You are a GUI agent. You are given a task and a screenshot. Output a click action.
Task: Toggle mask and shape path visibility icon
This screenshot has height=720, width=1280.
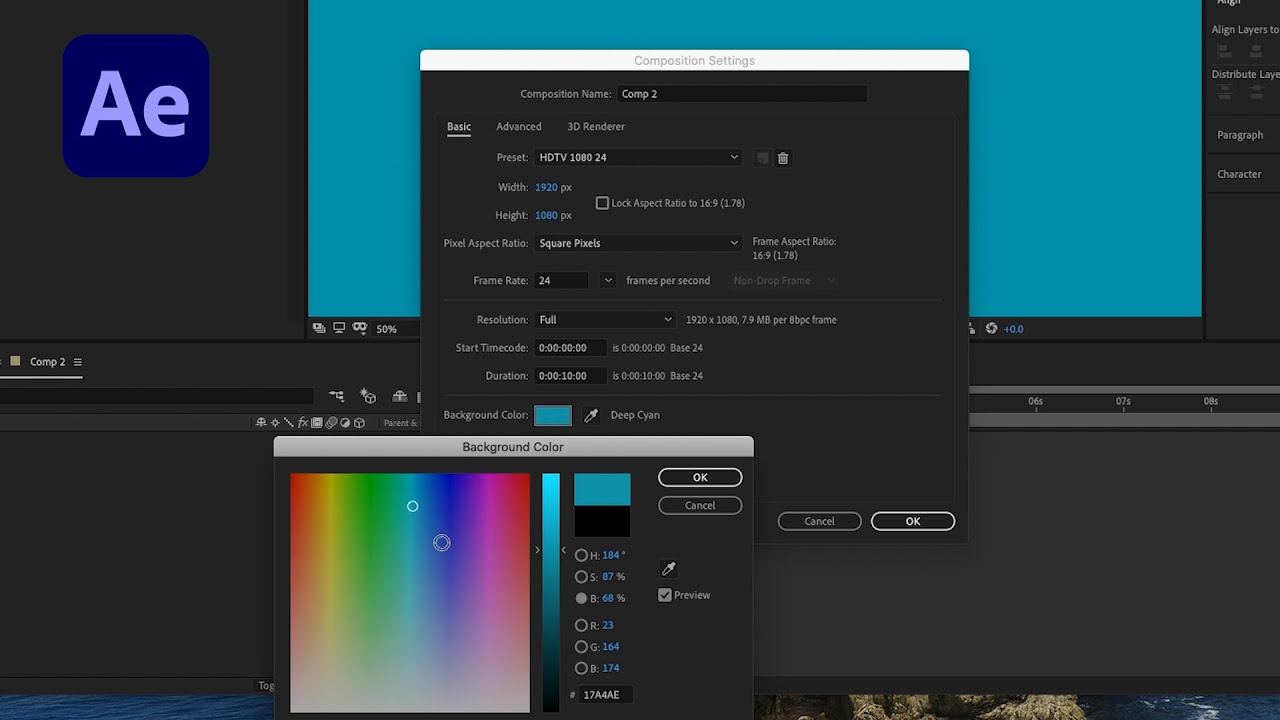tap(360, 328)
